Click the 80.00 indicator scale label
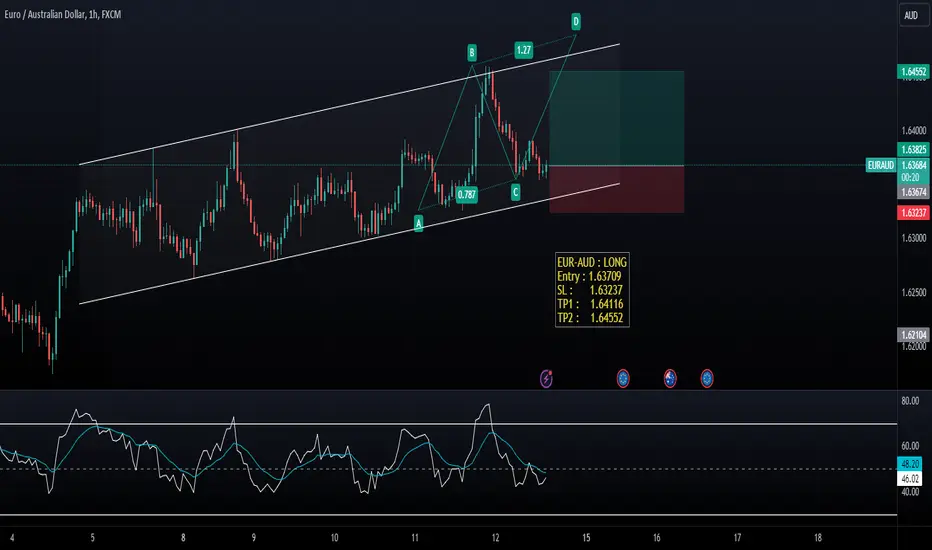The height and width of the screenshot is (550, 932). pyautogui.click(x=910, y=401)
